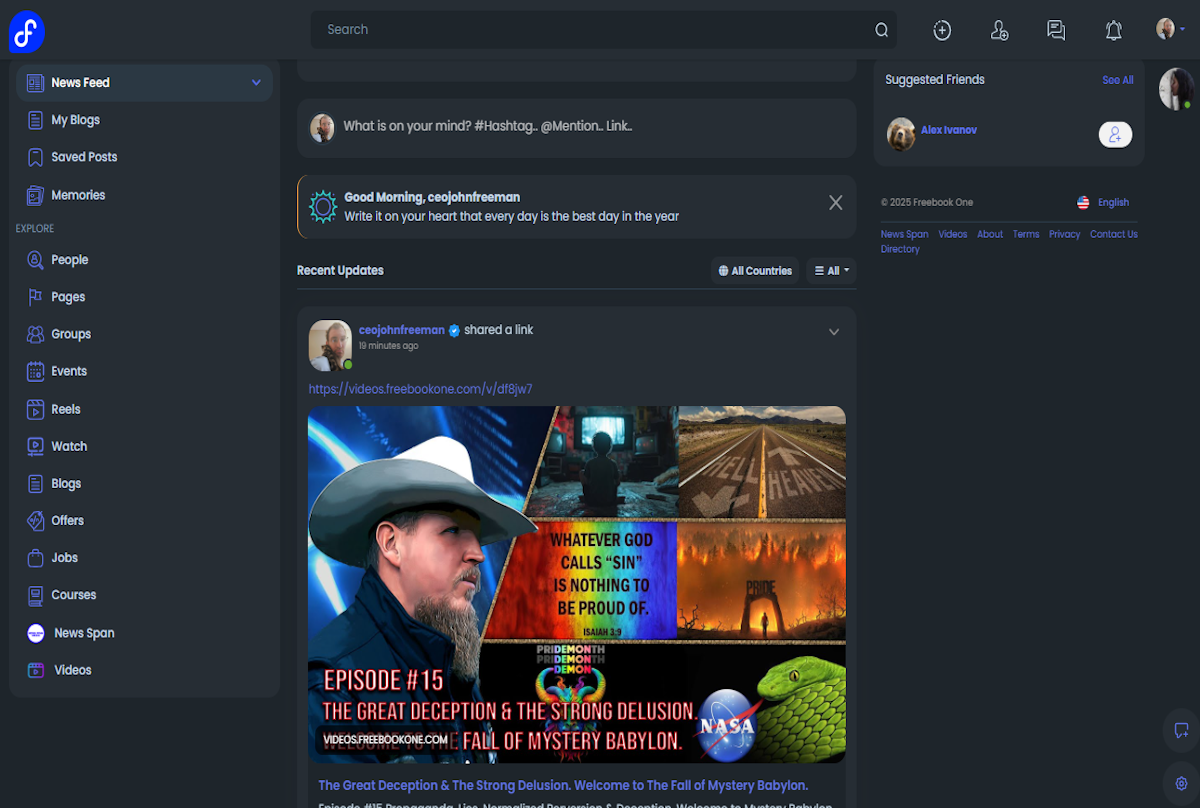Viewport: 1200px width, 808px height.
Task: Click the search magnifier icon
Action: point(881,30)
